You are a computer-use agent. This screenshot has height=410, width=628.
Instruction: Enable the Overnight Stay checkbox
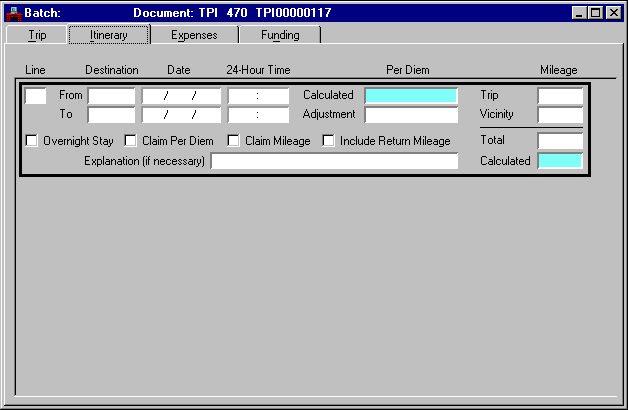coord(31,141)
